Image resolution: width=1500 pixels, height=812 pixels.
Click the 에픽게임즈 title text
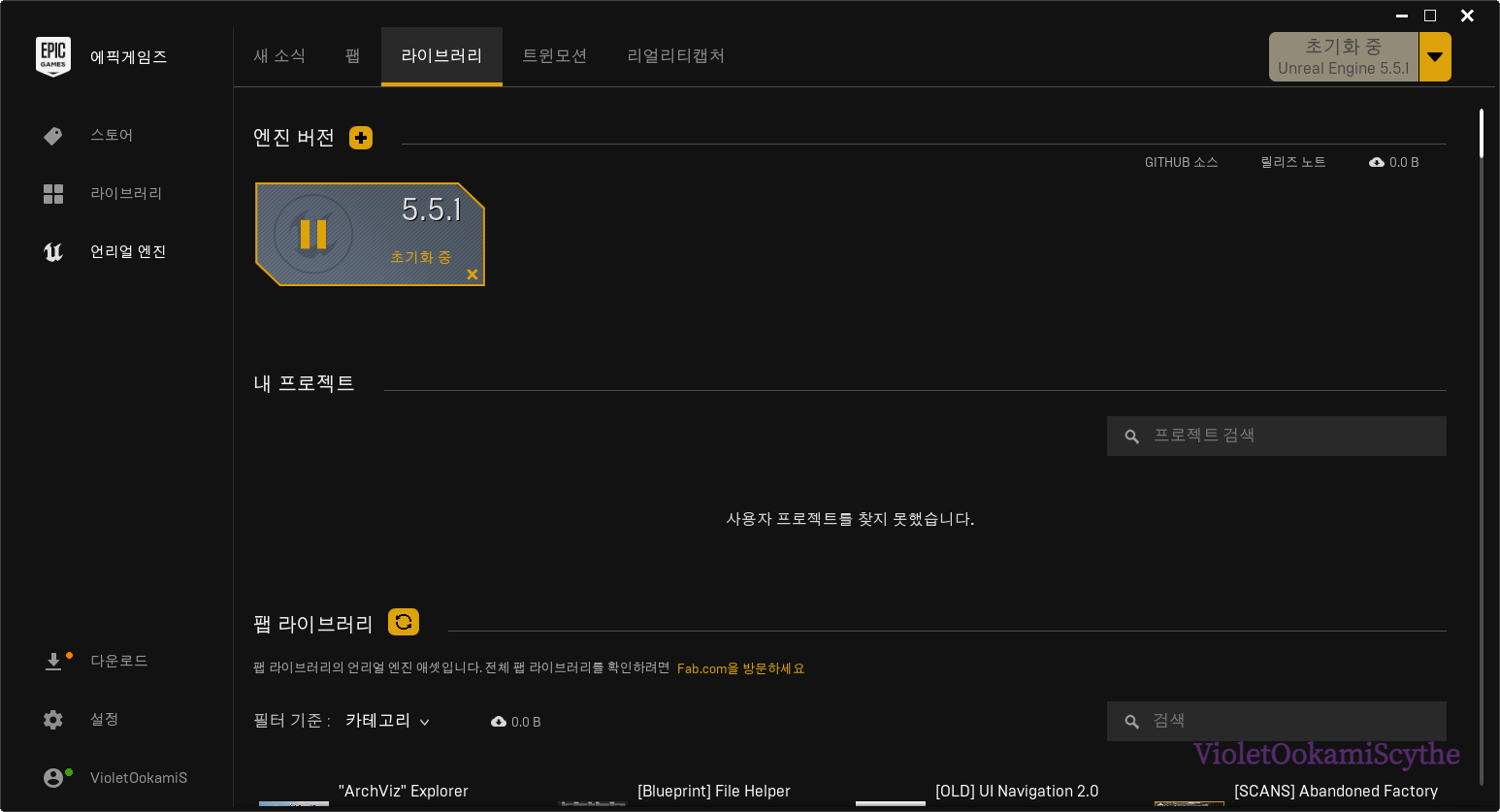[x=129, y=57]
